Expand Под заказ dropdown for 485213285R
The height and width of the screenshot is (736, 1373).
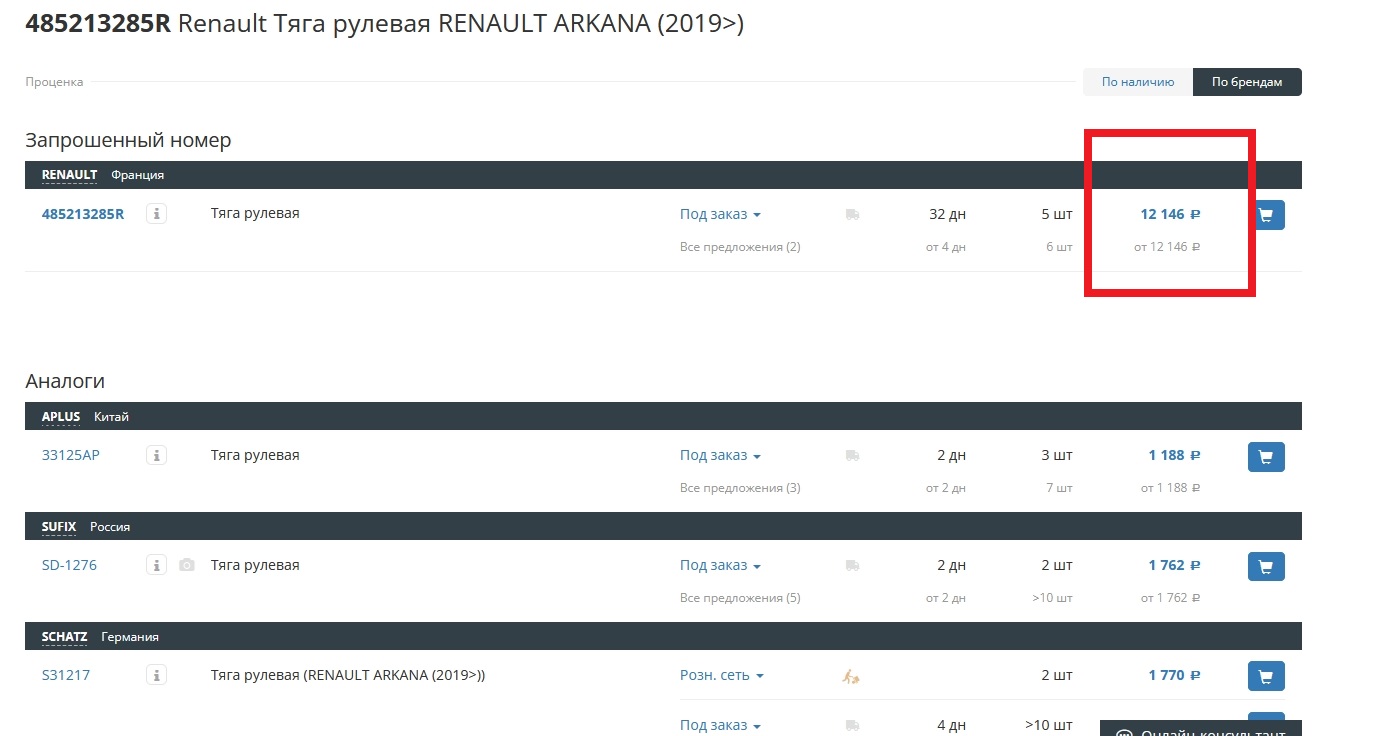pyautogui.click(x=720, y=214)
